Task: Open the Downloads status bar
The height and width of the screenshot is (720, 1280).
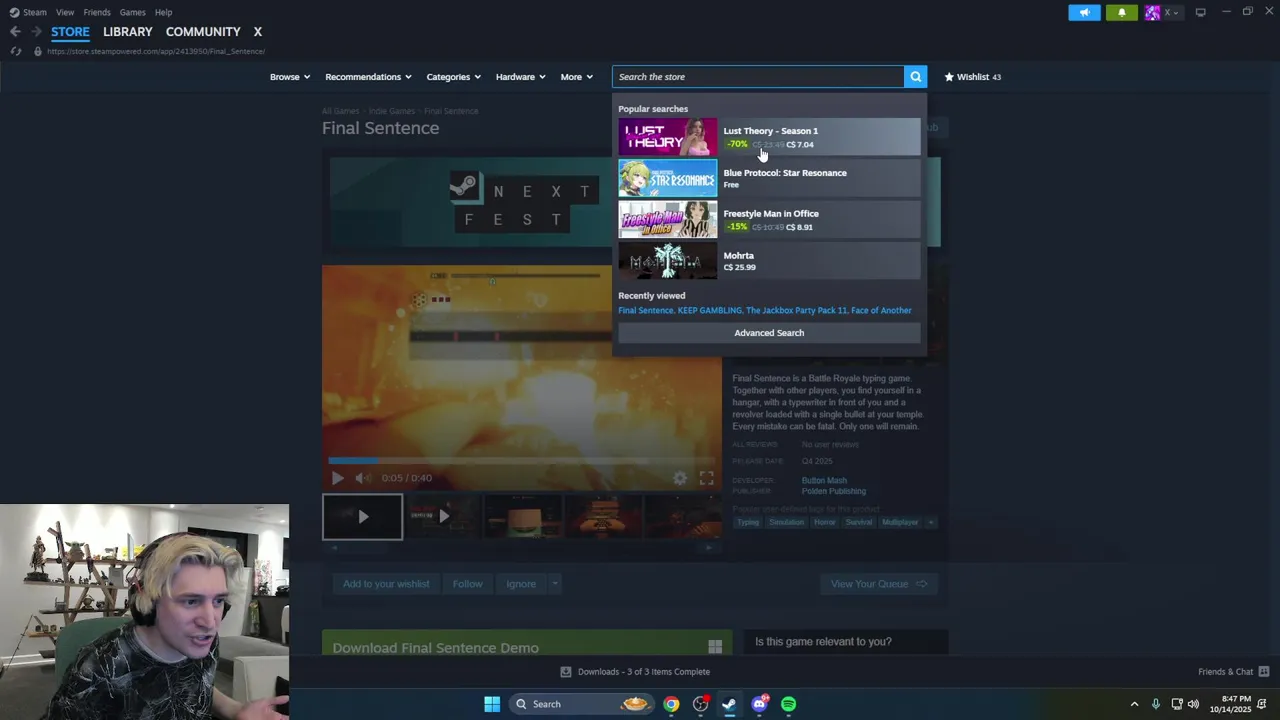Action: coord(635,672)
